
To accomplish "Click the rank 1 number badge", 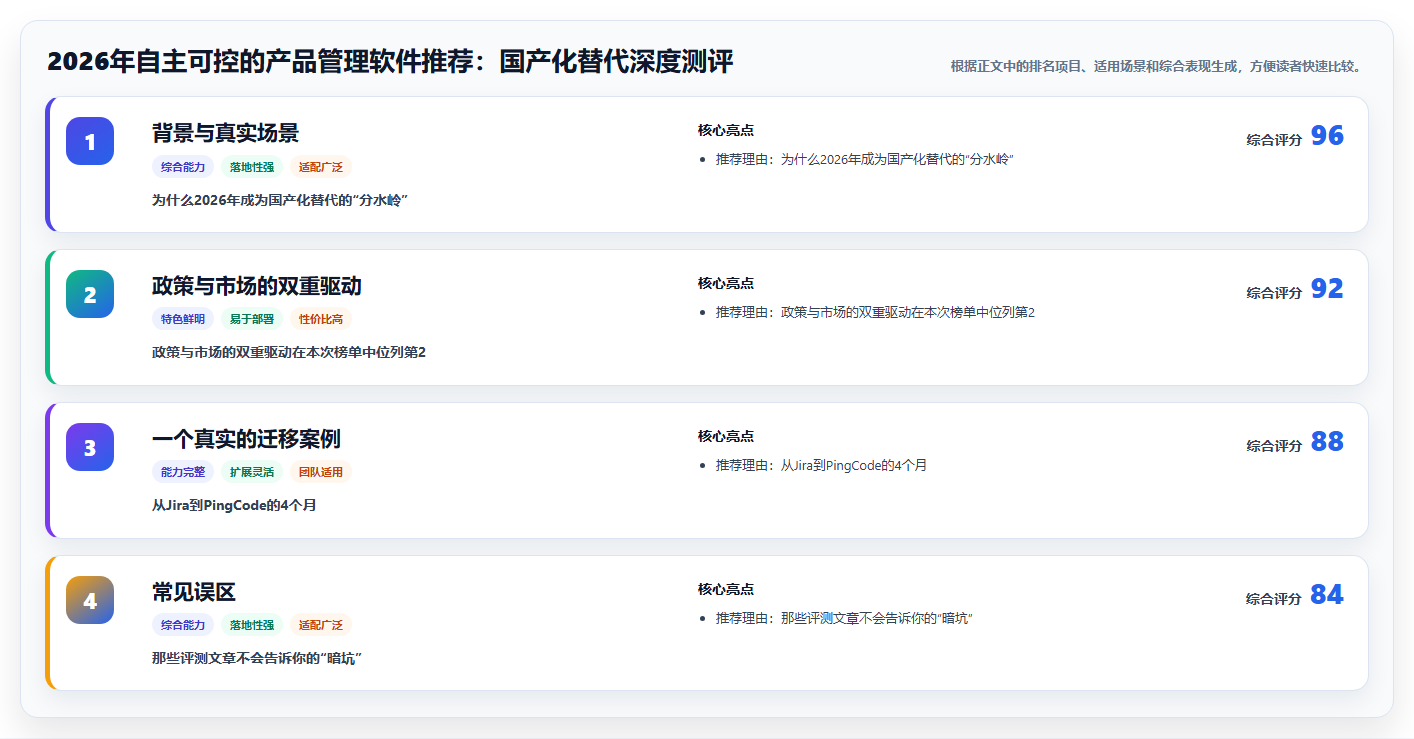I will pos(90,141).
